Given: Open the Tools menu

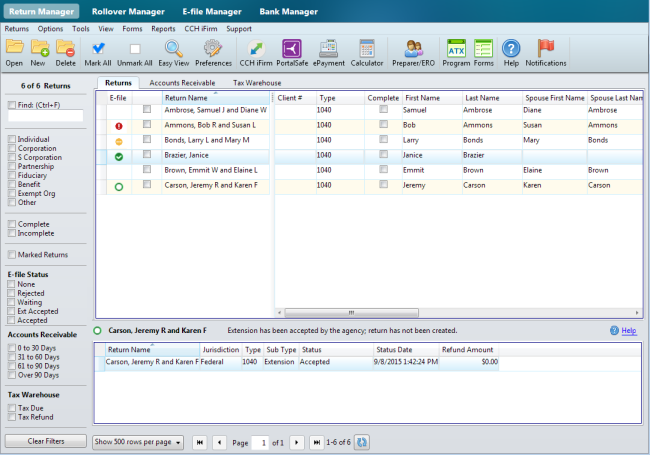Looking at the screenshot, I should point(81,29).
